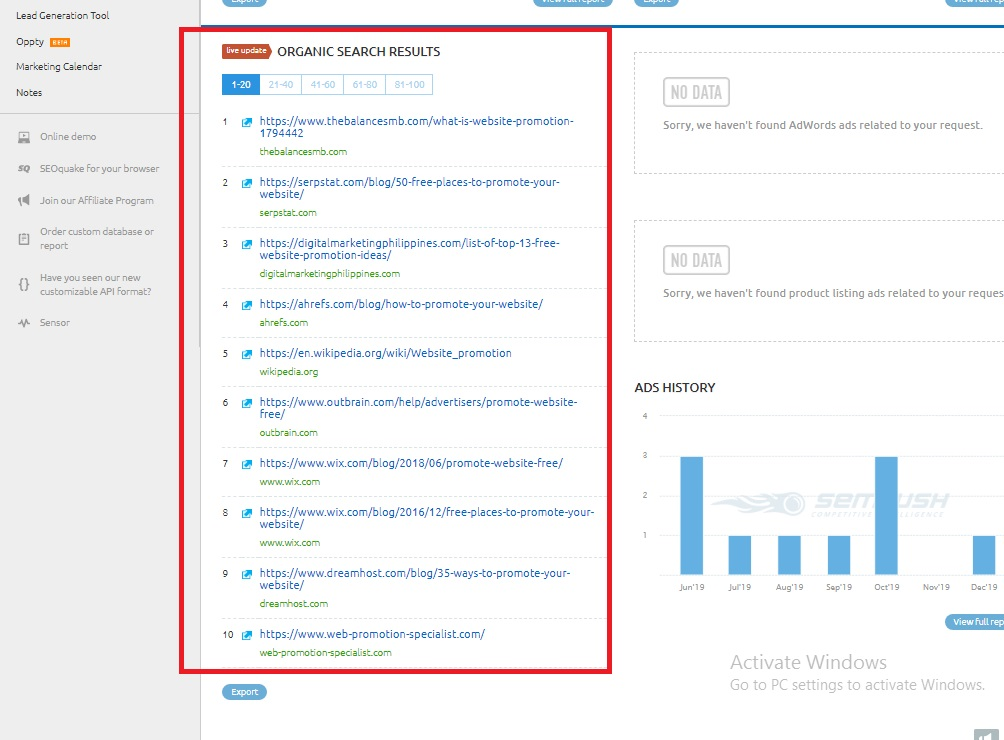Viewport: 1004px width, 740px height.
Task: Click green outbrain.com domain text
Action: (288, 433)
